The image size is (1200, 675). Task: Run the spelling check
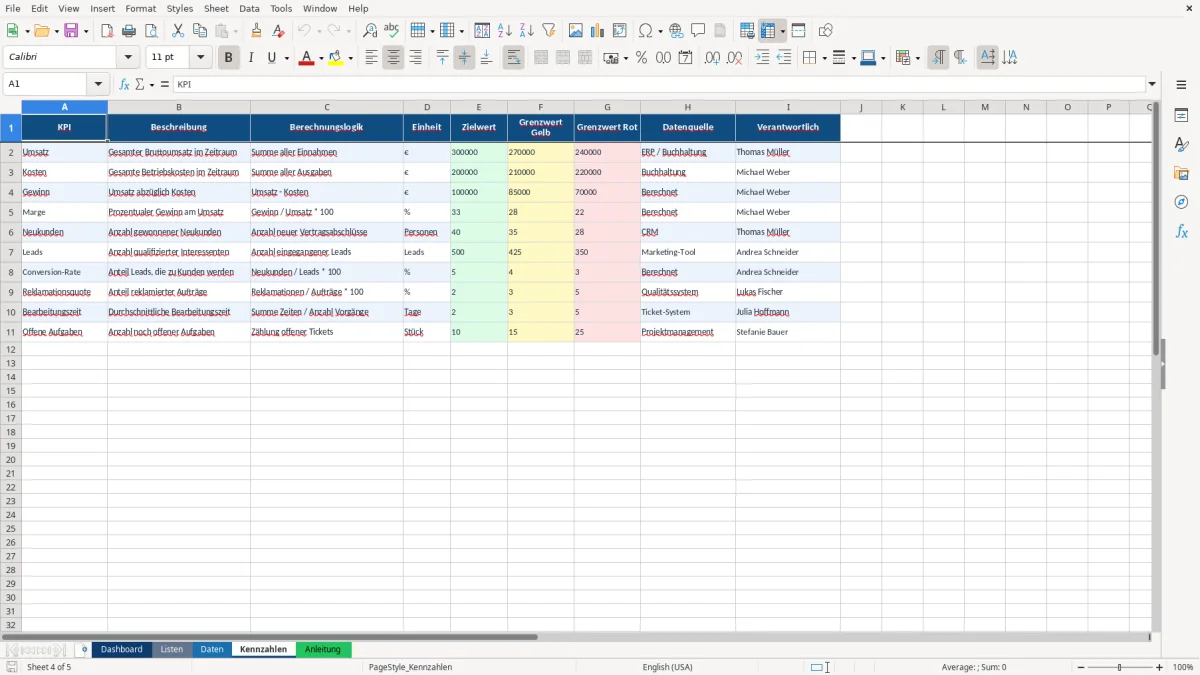pos(392,31)
